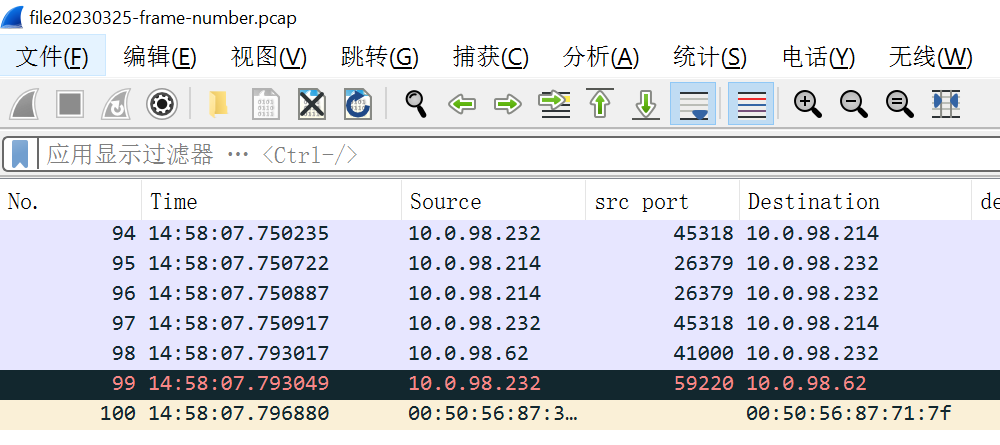This screenshot has width=1000, height=445.
Task: Select packet row number 96
Action: point(500,293)
